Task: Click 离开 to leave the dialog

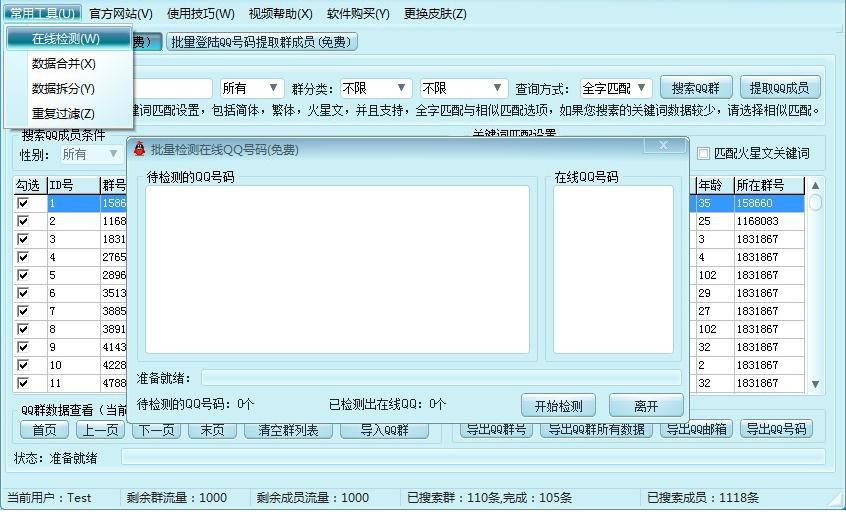Action: coord(646,405)
